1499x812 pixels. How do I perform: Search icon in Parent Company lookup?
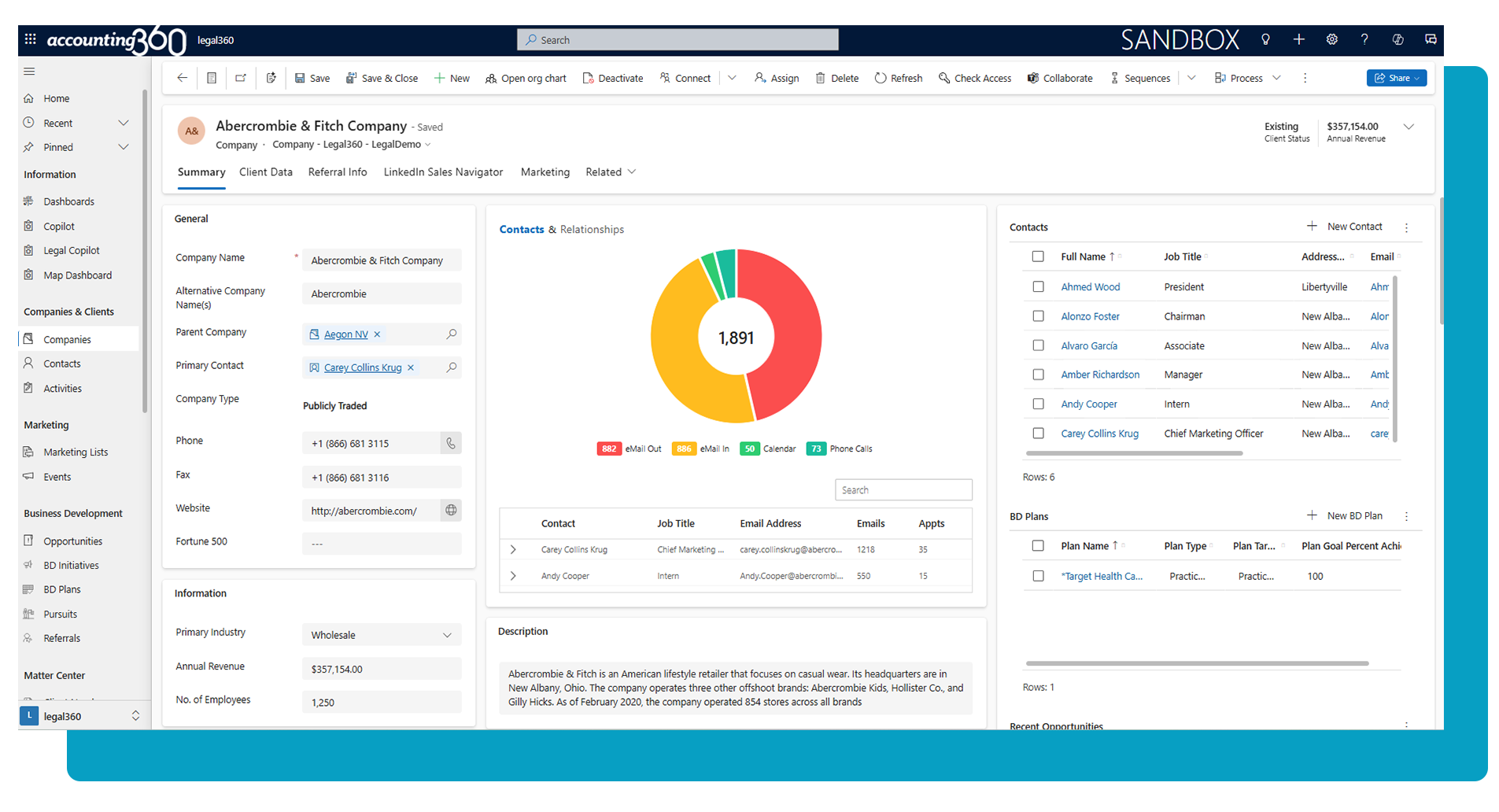coord(451,334)
